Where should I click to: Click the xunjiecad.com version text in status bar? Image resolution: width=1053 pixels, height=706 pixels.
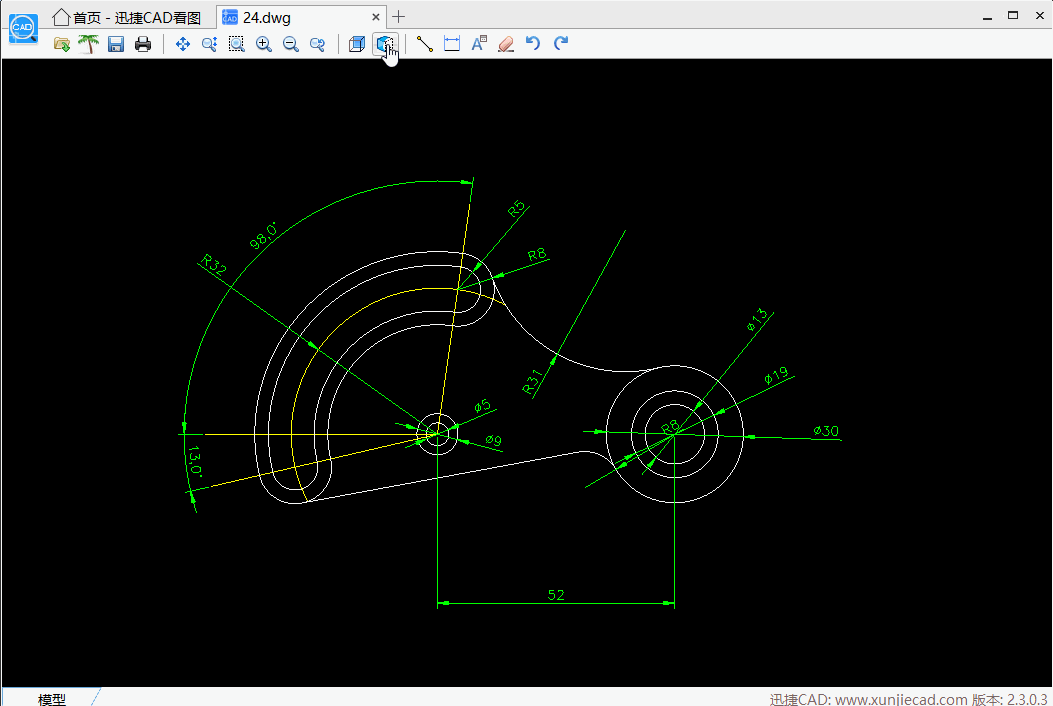click(x=908, y=699)
